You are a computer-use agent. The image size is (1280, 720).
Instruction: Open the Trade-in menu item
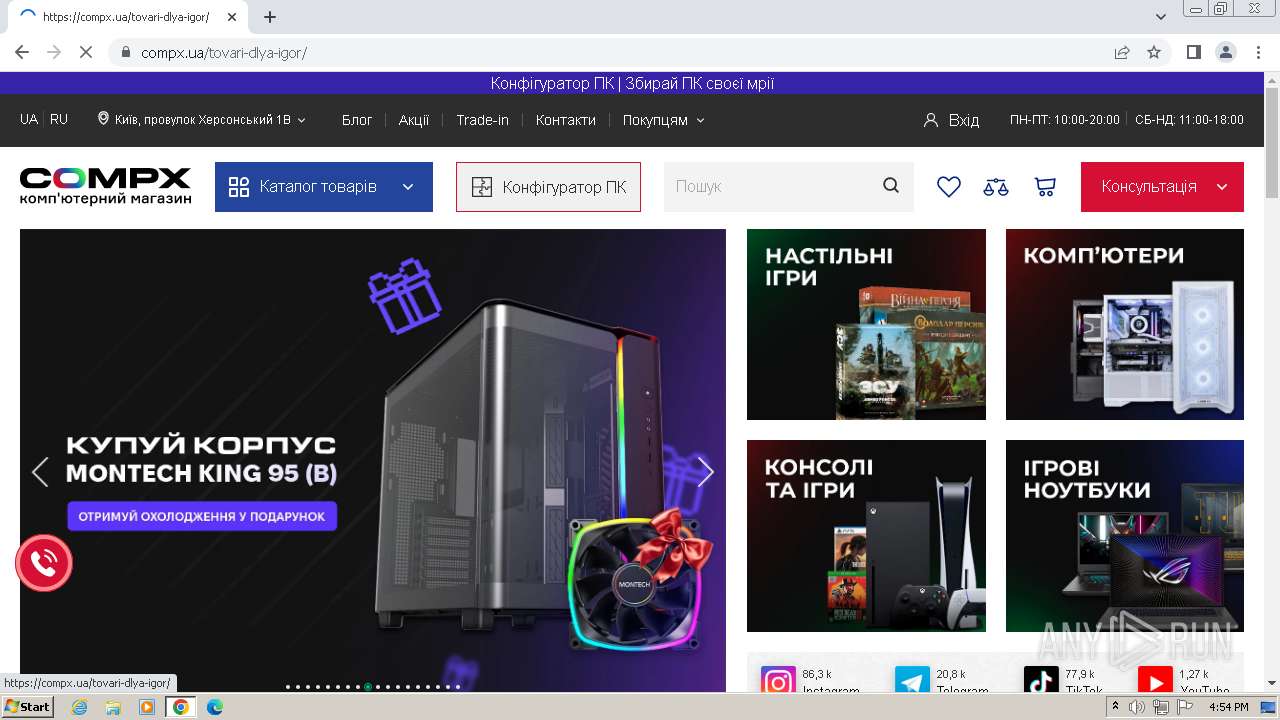pyautogui.click(x=482, y=120)
